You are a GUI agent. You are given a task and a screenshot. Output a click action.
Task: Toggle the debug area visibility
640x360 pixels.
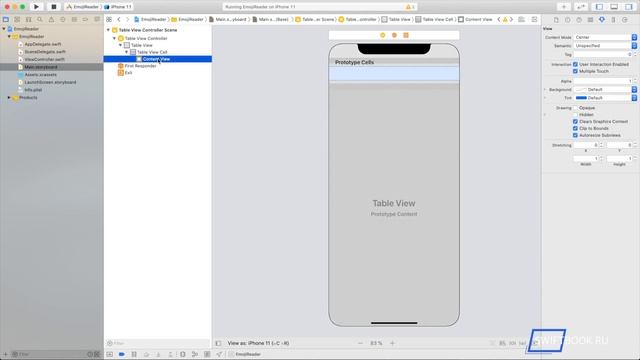614,7
